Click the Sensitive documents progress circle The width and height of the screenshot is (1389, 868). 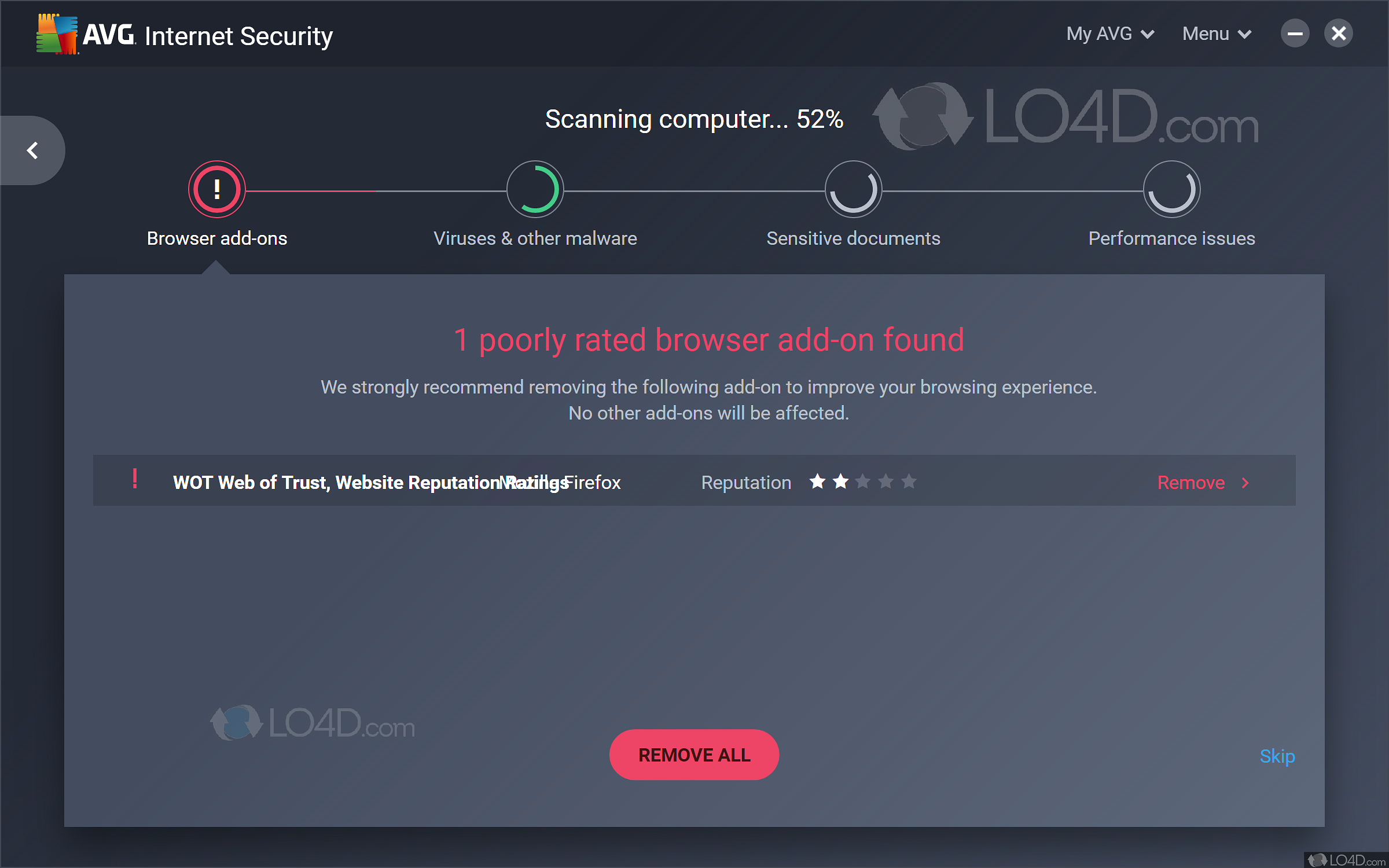click(x=854, y=189)
